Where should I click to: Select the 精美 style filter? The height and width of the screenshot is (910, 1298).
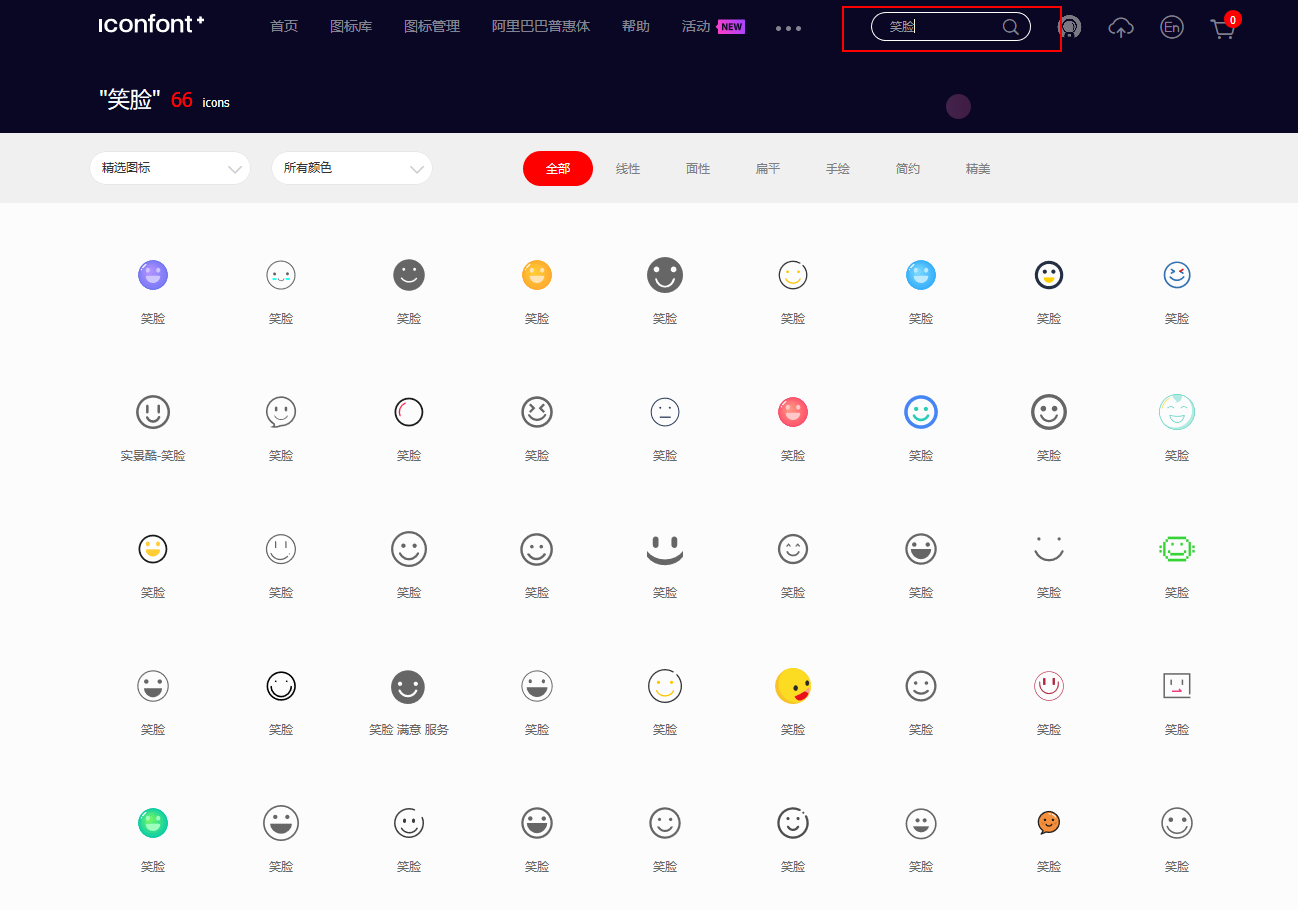click(978, 168)
